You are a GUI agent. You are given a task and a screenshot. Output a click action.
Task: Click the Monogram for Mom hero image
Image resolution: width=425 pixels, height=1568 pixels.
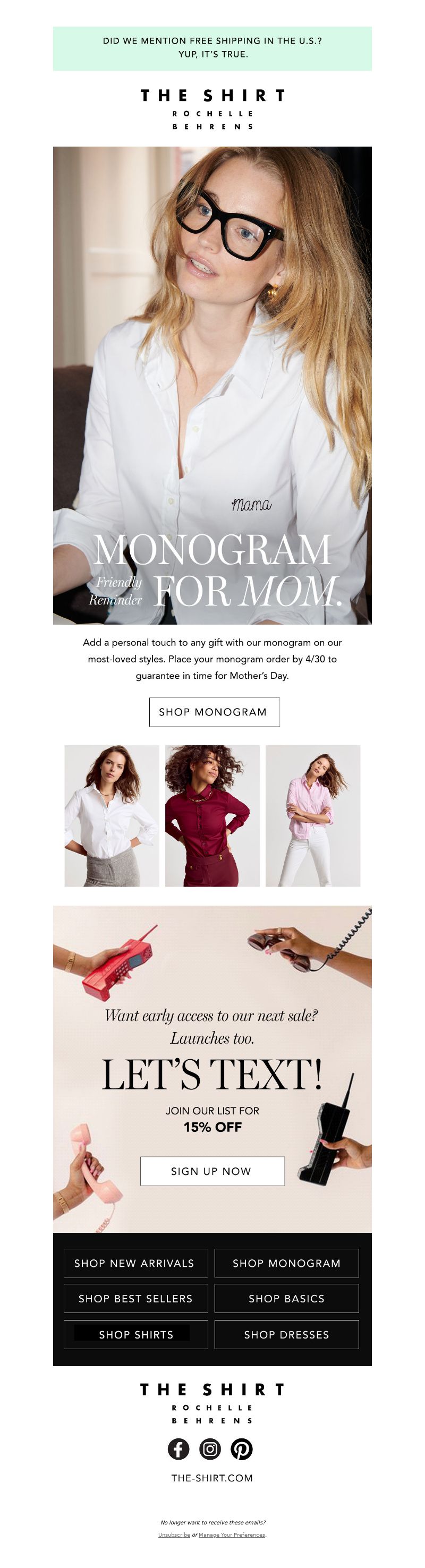(x=212, y=385)
